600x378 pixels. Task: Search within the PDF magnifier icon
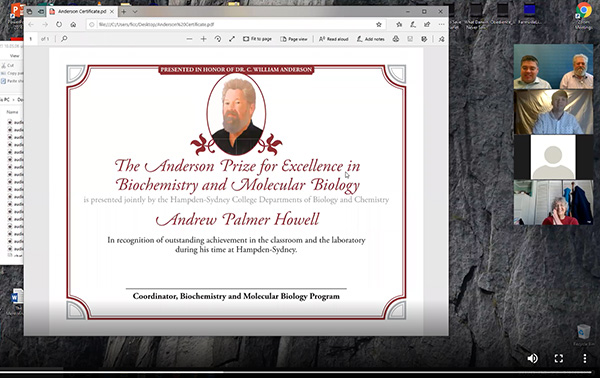64,39
